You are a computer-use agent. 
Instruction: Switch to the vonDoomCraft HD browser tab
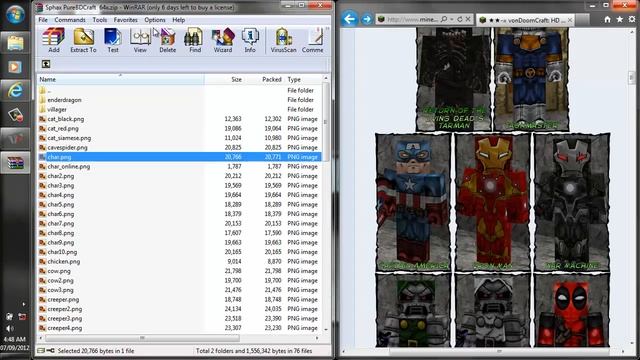tap(526, 20)
